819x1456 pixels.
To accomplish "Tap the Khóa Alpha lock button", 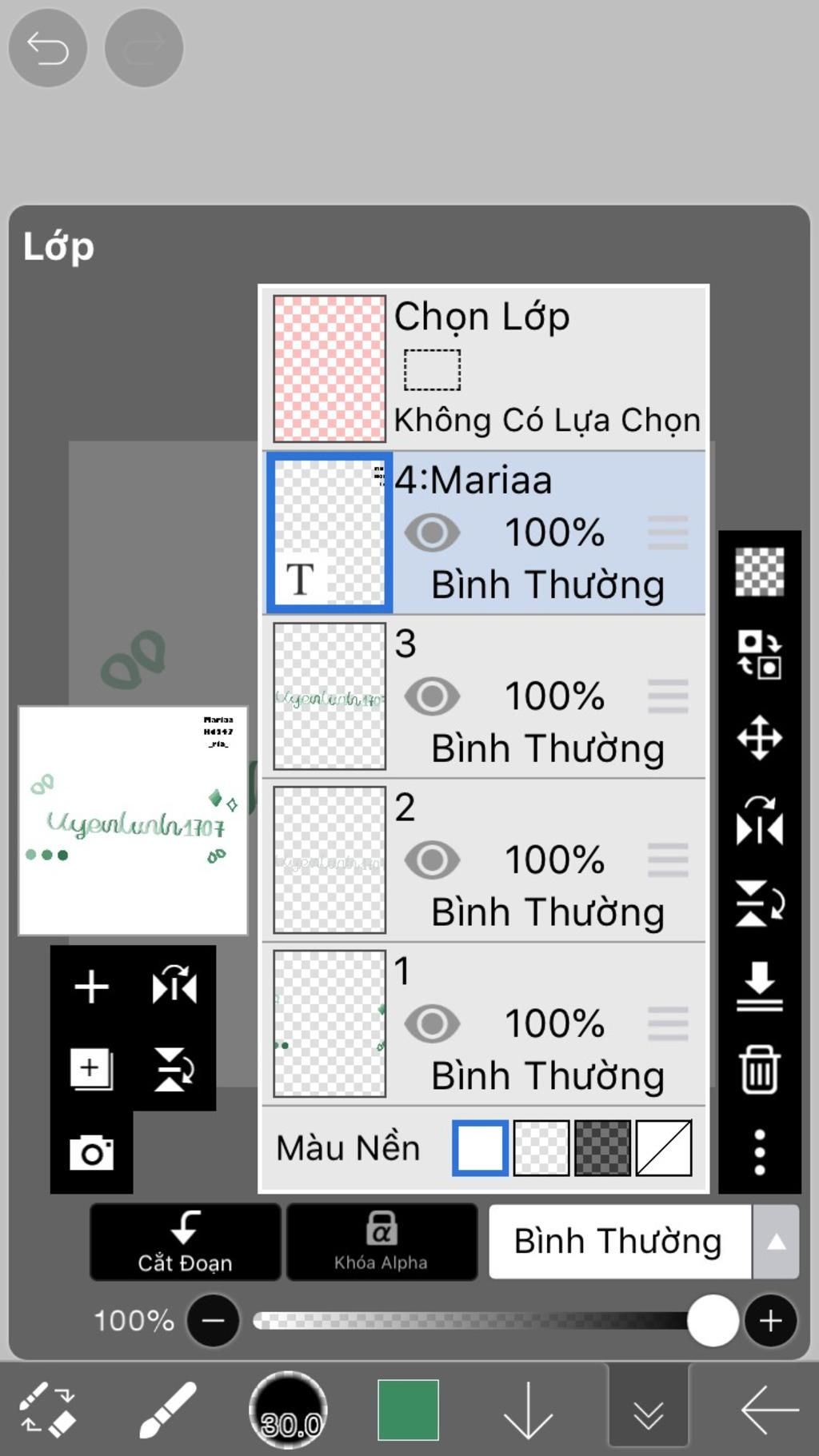I will [x=382, y=1242].
